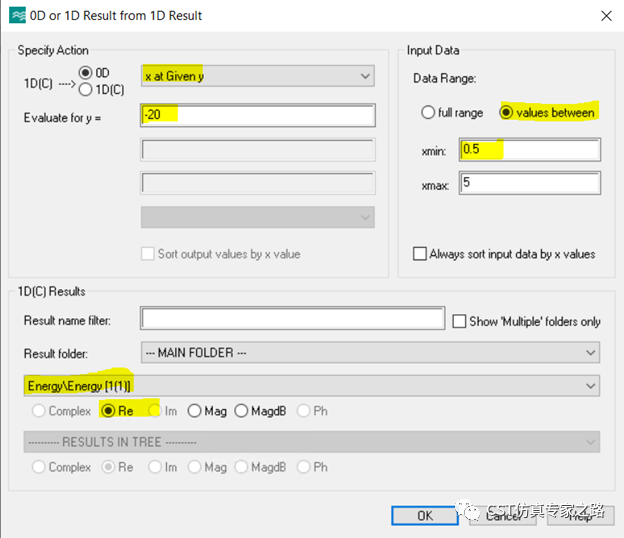Open the RESULTS IN TREE dropdown
Image resolution: width=624 pixels, height=538 pixels.
(x=312, y=442)
